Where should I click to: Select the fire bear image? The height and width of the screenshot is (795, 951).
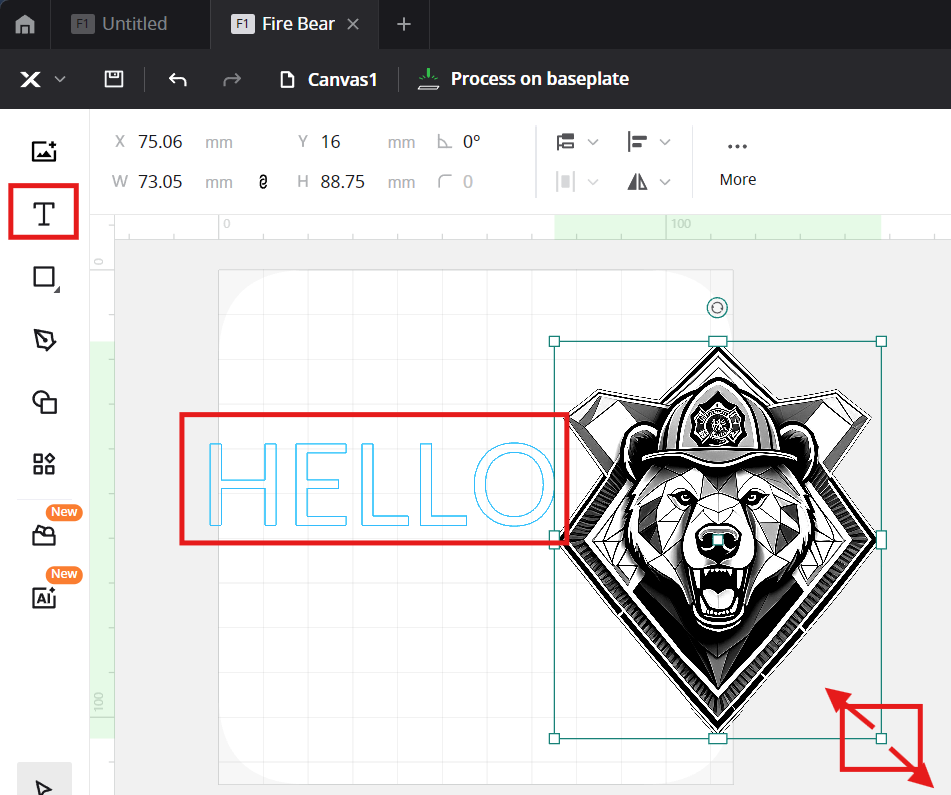717,540
